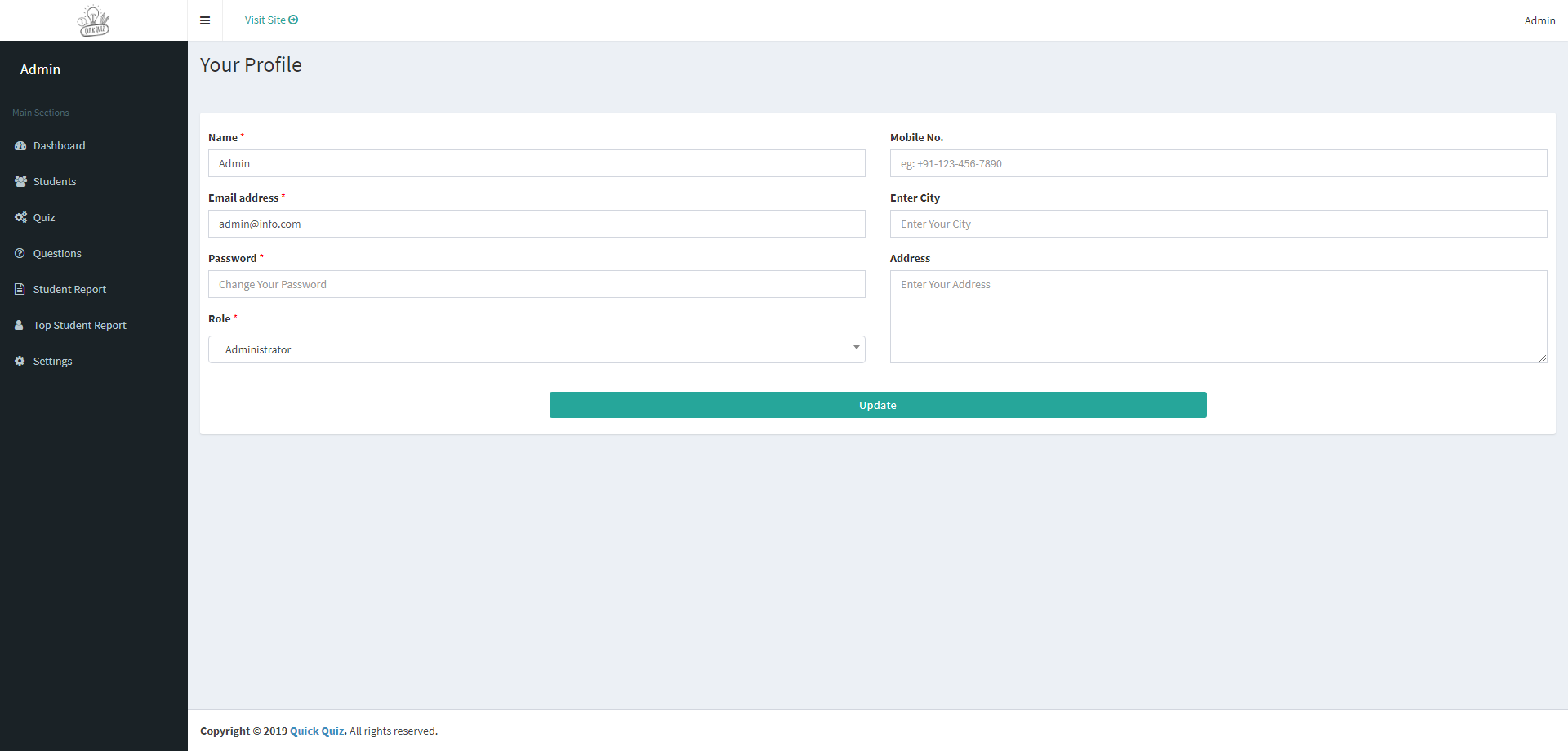Click the Update button

pyautogui.click(x=878, y=404)
